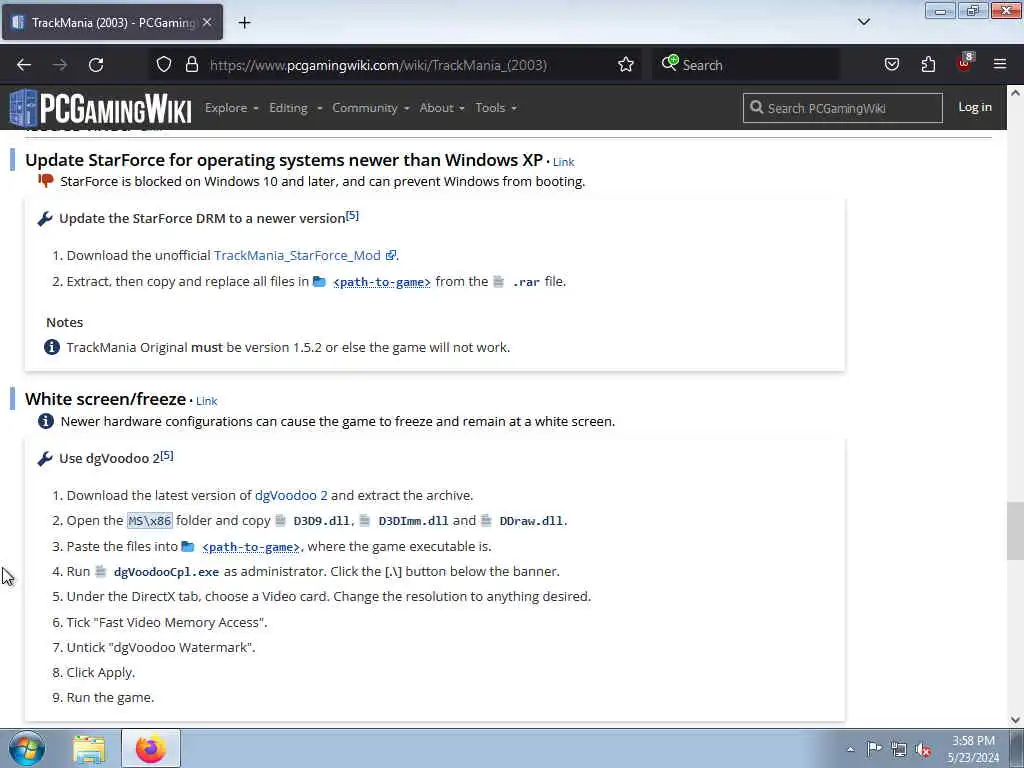Expand the About menu

[441, 108]
